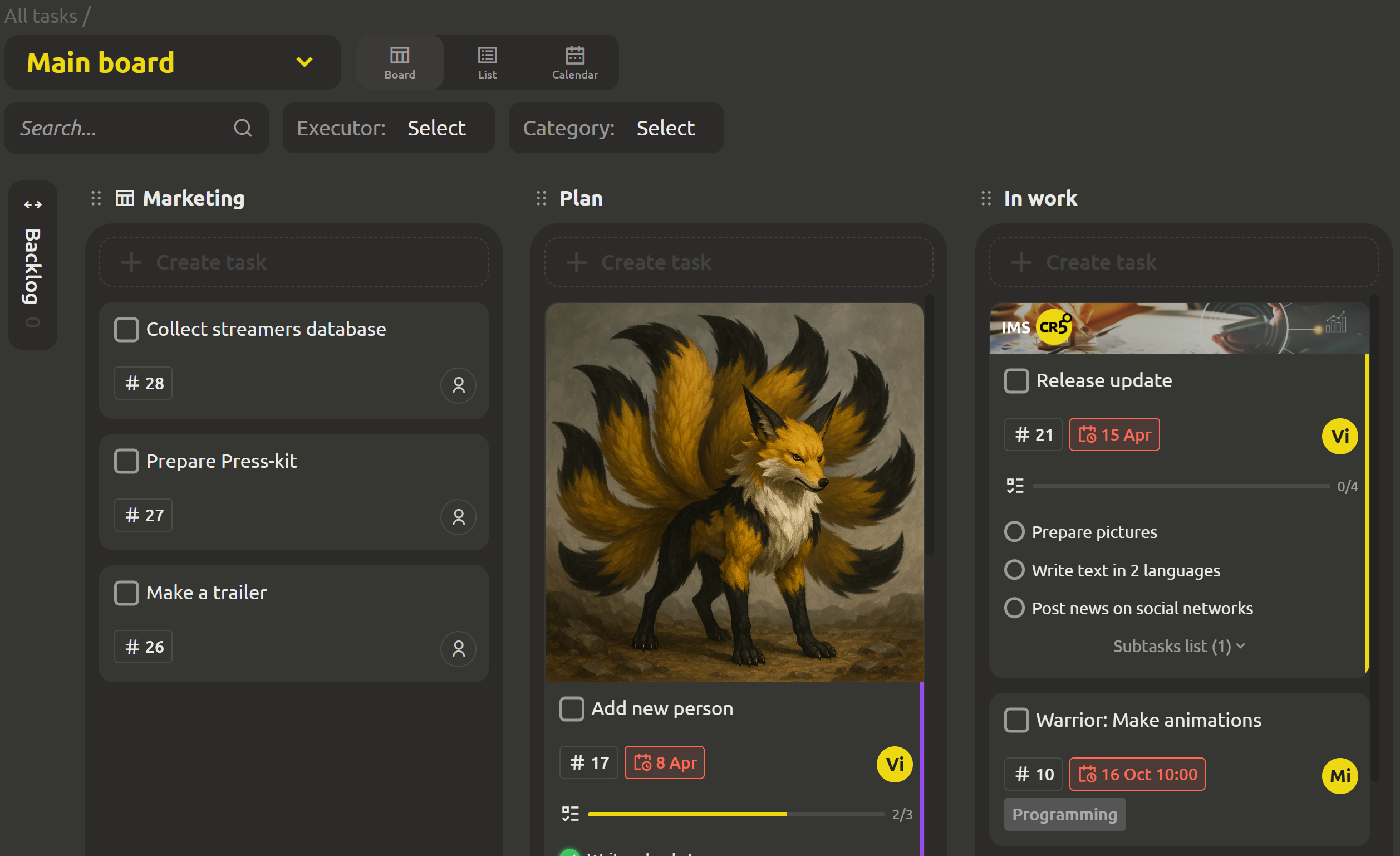Click Vi avatar on Add new person
This screenshot has height=856, width=1400.
coord(895,765)
